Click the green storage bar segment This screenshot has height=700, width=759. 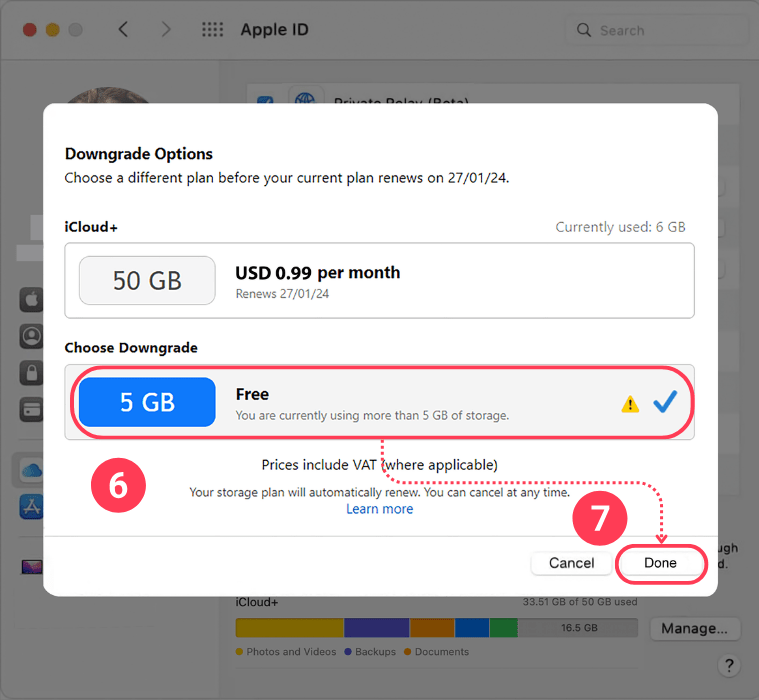(503, 628)
